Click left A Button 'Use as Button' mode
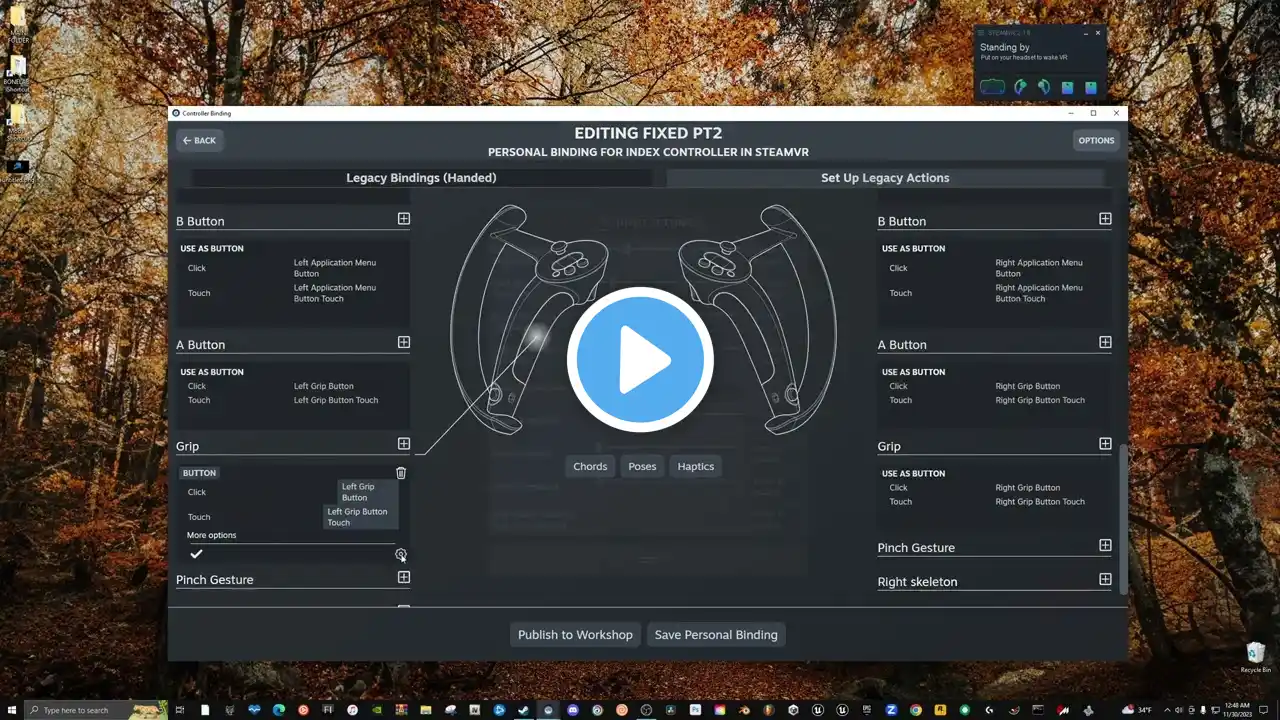1280x720 pixels. (212, 372)
